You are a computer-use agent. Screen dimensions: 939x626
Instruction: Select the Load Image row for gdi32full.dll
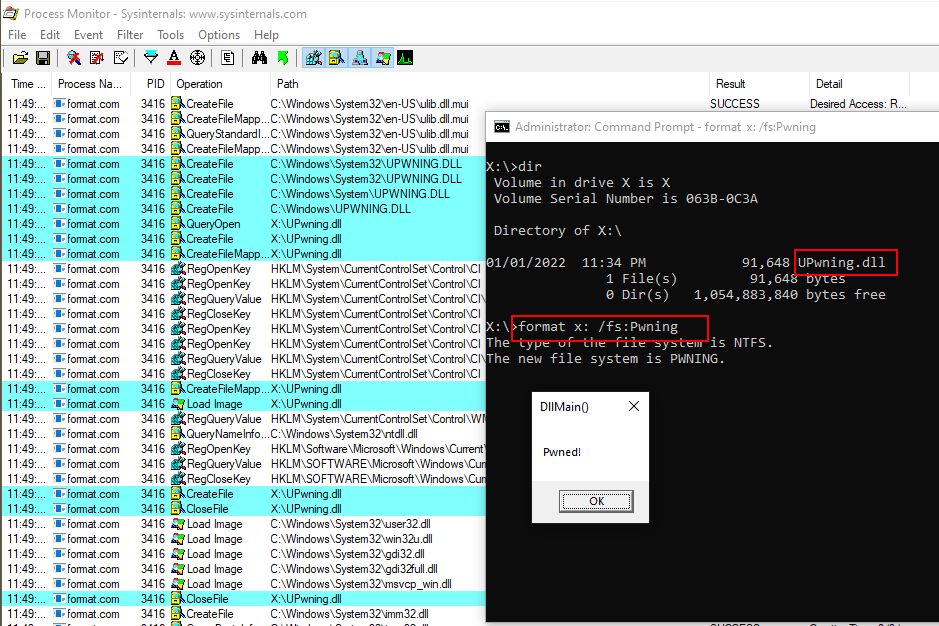[x=244, y=568]
